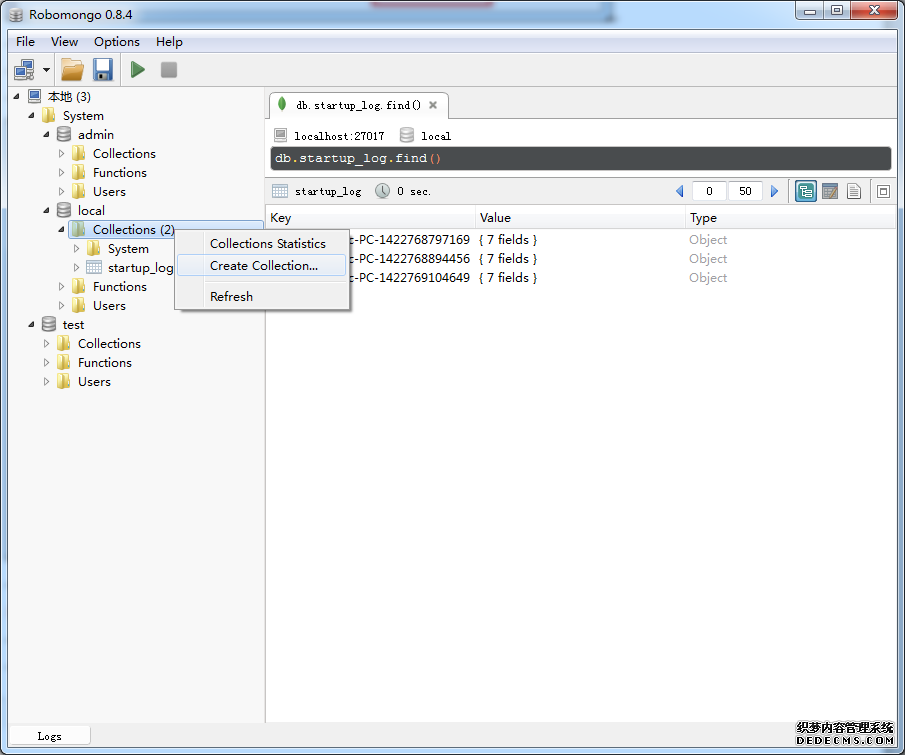Maximize the output panel icon
Screen dimensions: 905x755
coord(883,191)
